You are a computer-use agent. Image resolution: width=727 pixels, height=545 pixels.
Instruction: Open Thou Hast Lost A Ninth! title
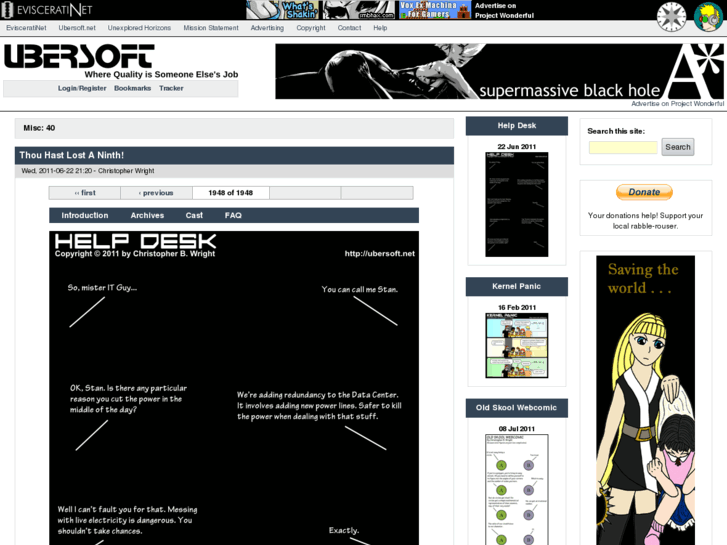click(71, 155)
